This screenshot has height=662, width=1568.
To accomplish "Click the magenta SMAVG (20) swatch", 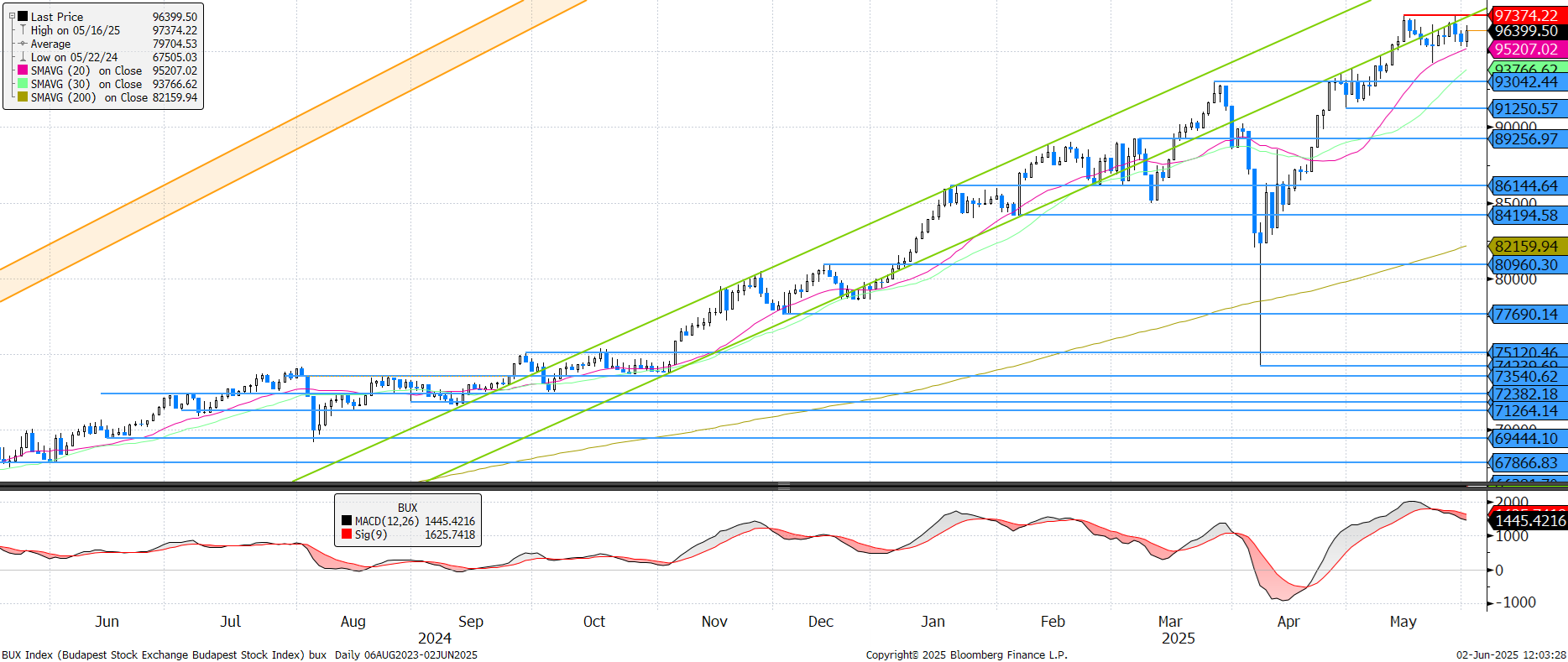I will pos(23,70).
